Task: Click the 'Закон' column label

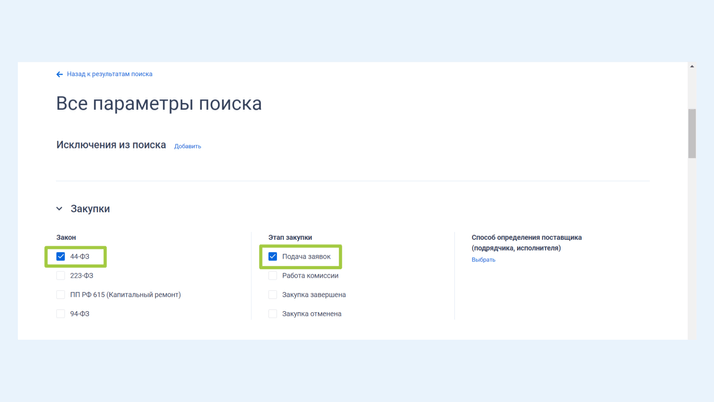Action: [x=66, y=237]
